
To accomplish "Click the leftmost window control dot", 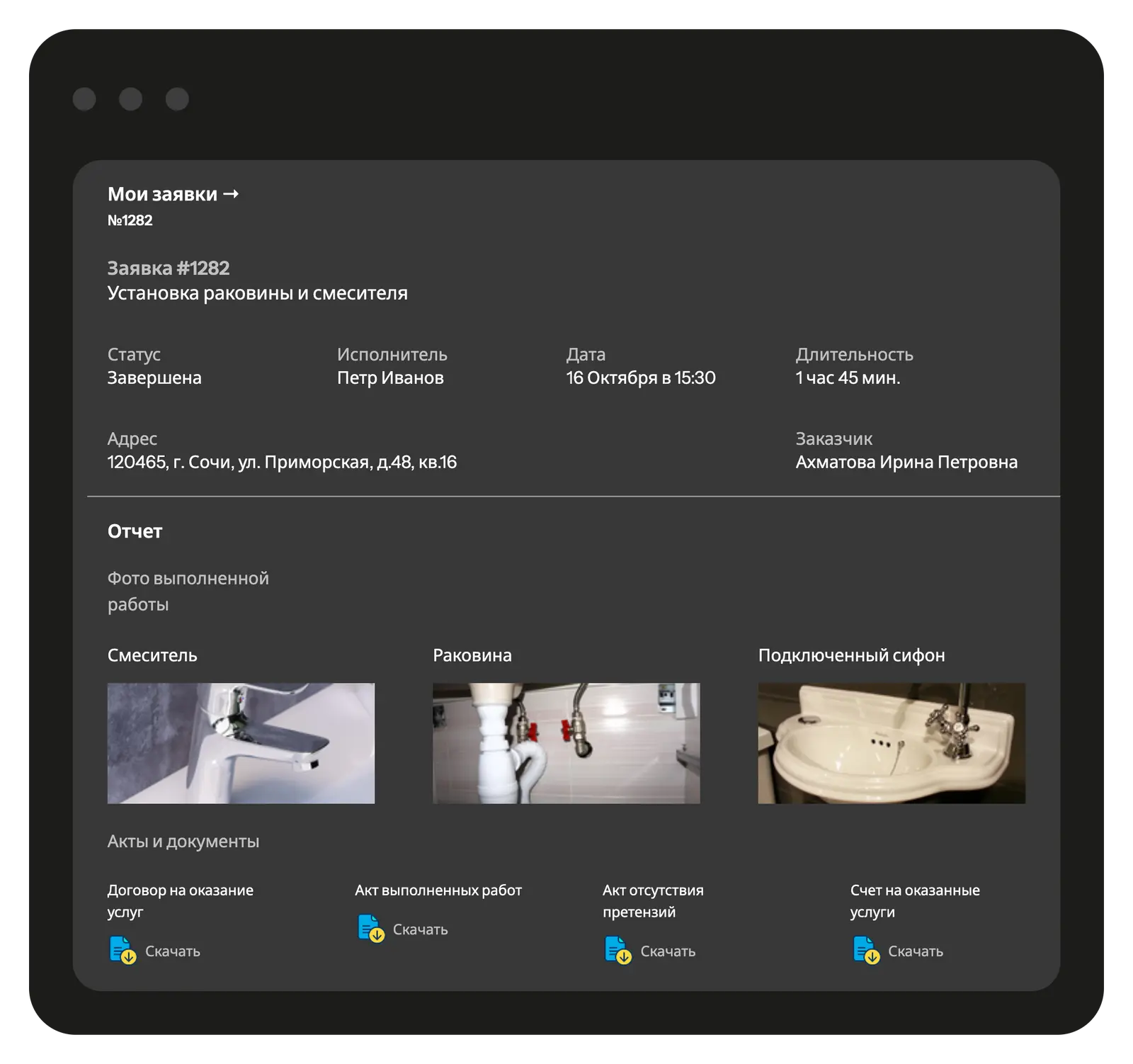I will click(x=84, y=99).
